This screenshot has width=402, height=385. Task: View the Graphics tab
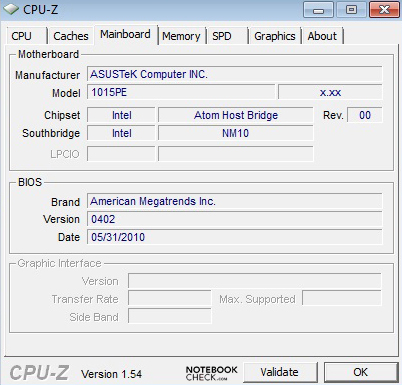(275, 36)
